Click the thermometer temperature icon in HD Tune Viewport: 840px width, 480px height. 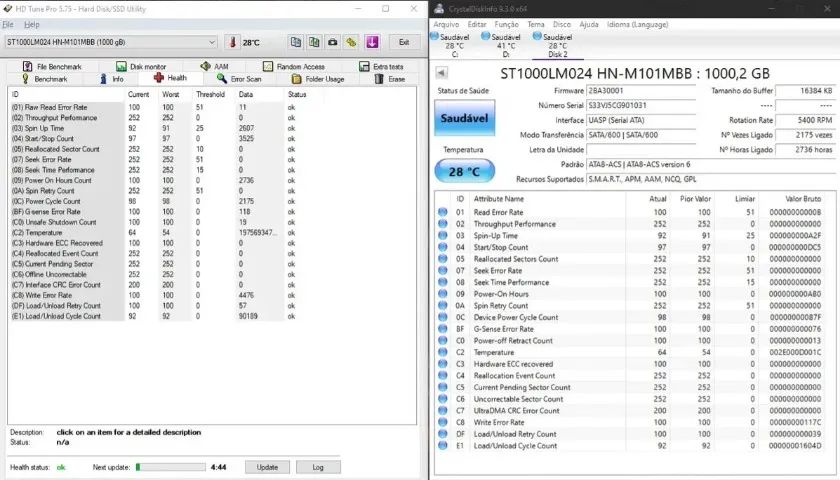coord(232,42)
